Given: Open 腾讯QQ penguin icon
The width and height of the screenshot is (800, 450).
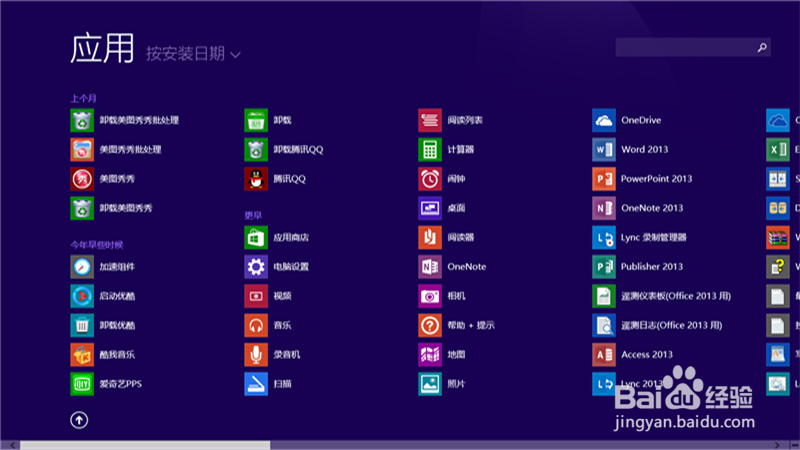Looking at the screenshot, I should coord(256,179).
